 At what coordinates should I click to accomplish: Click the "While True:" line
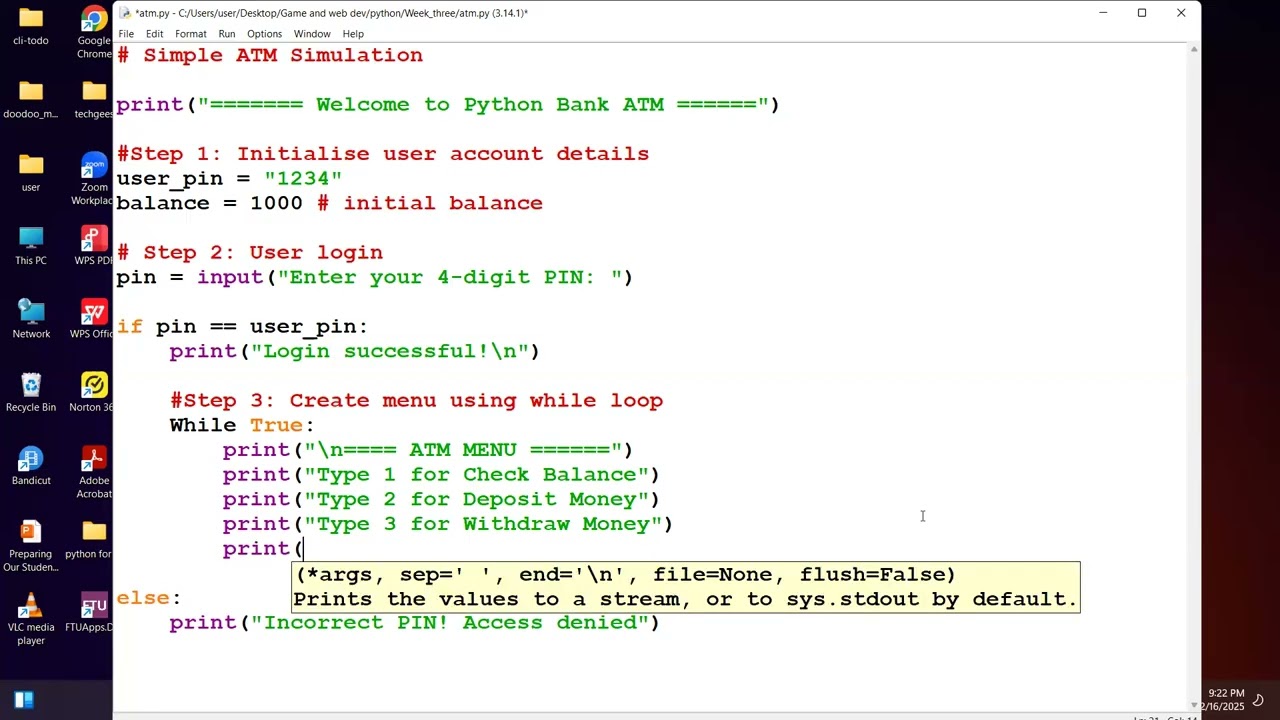pyautogui.click(x=242, y=425)
